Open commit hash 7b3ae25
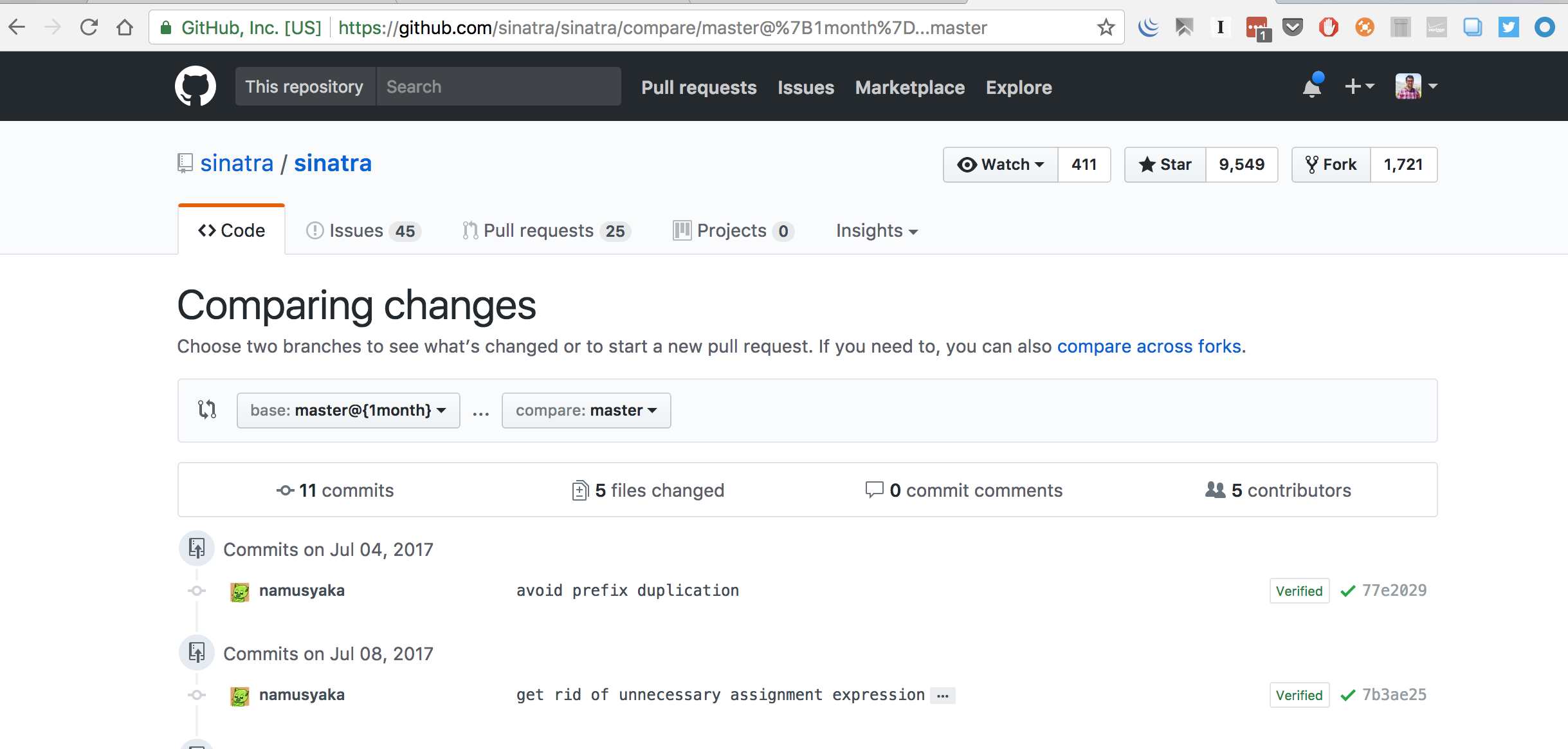The width and height of the screenshot is (1568, 749). (1394, 695)
